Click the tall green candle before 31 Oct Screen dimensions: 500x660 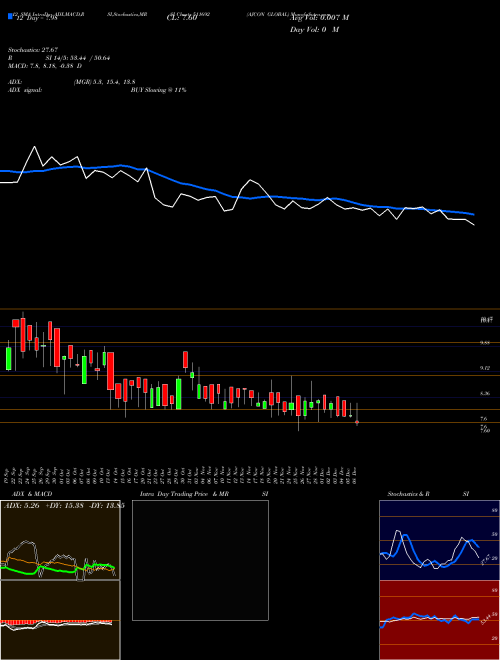(178, 394)
